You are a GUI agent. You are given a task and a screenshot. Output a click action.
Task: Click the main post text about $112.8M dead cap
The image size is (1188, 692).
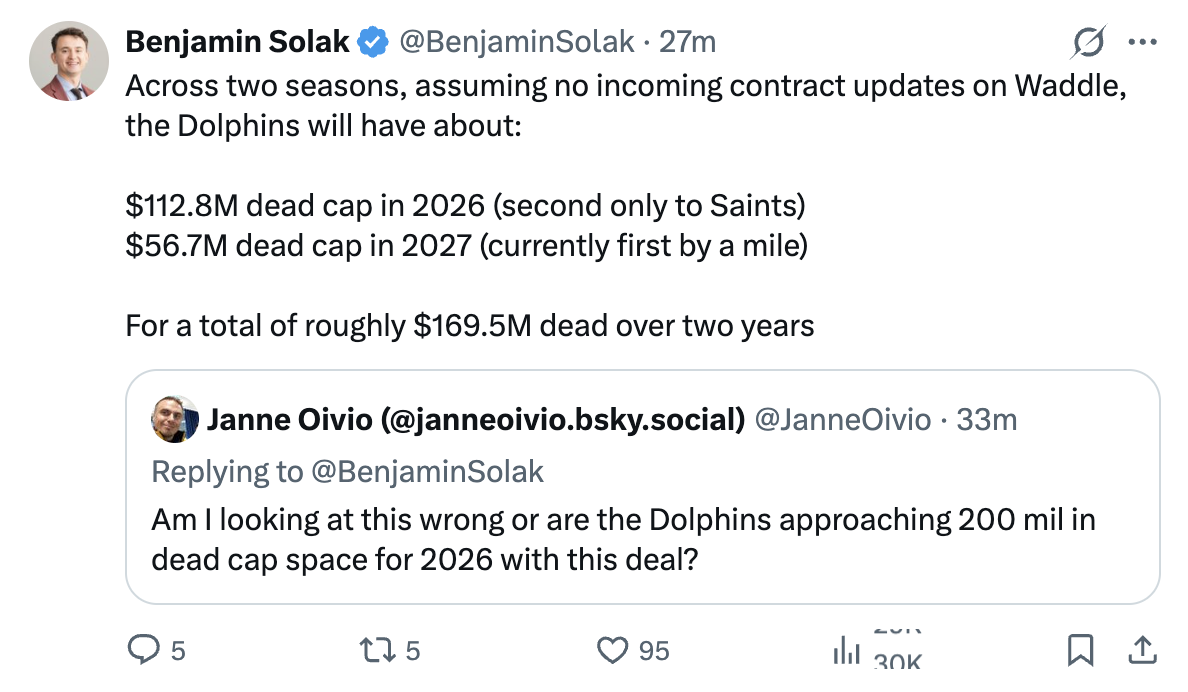pos(466,206)
